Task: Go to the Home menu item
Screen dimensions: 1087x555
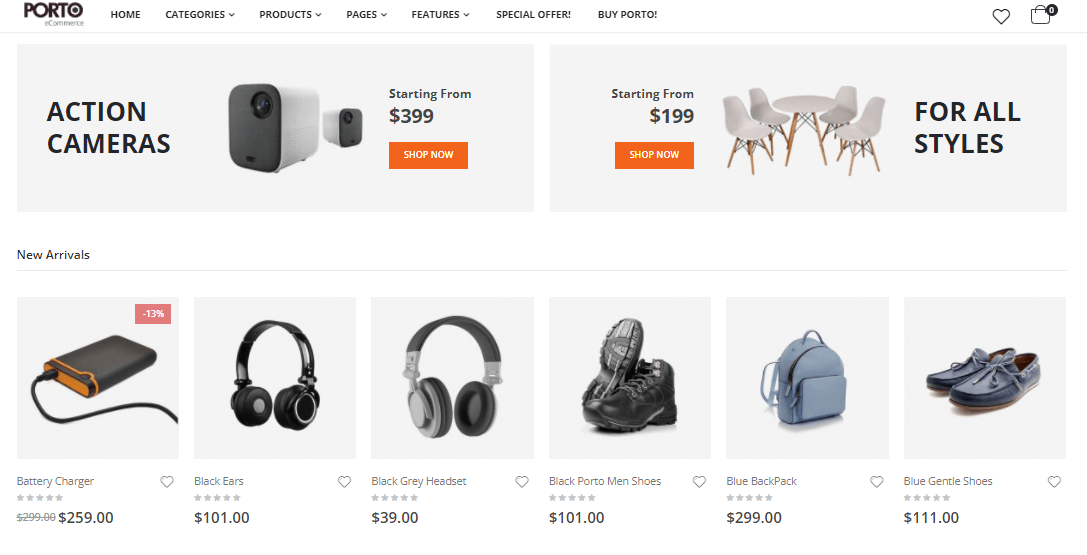Action: coord(125,15)
